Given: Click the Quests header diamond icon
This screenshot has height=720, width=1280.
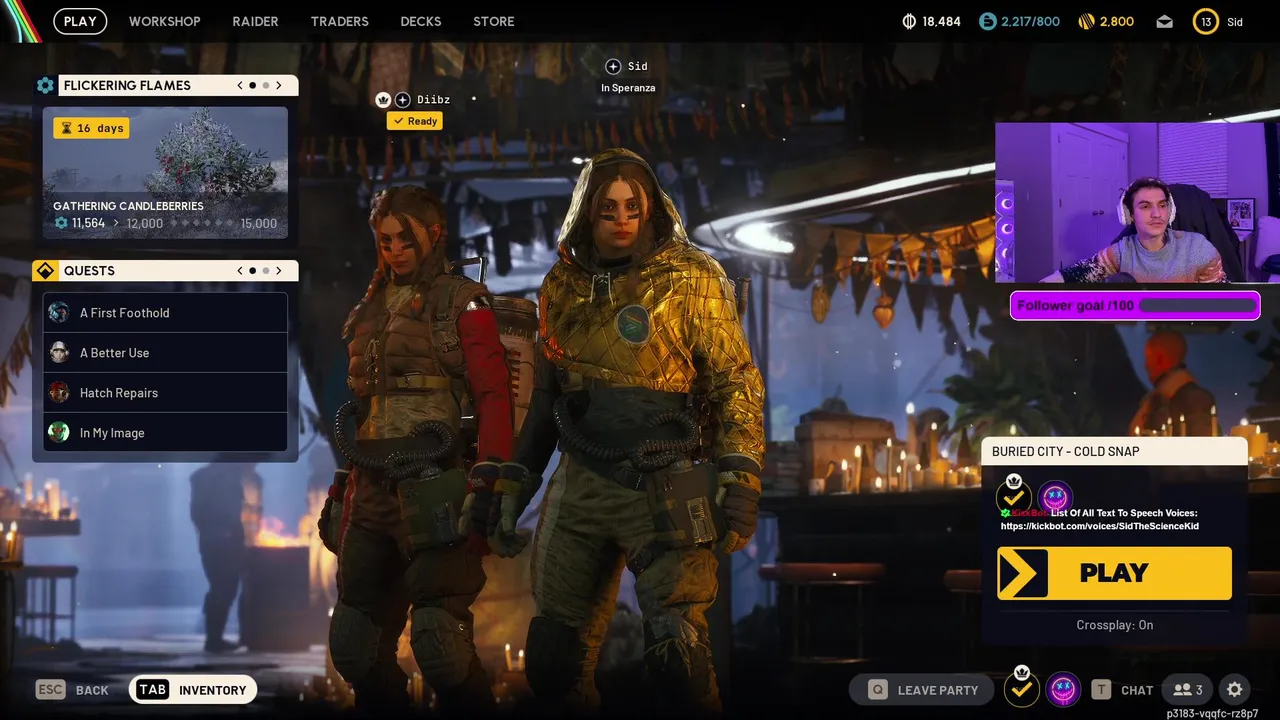Looking at the screenshot, I should 45,270.
